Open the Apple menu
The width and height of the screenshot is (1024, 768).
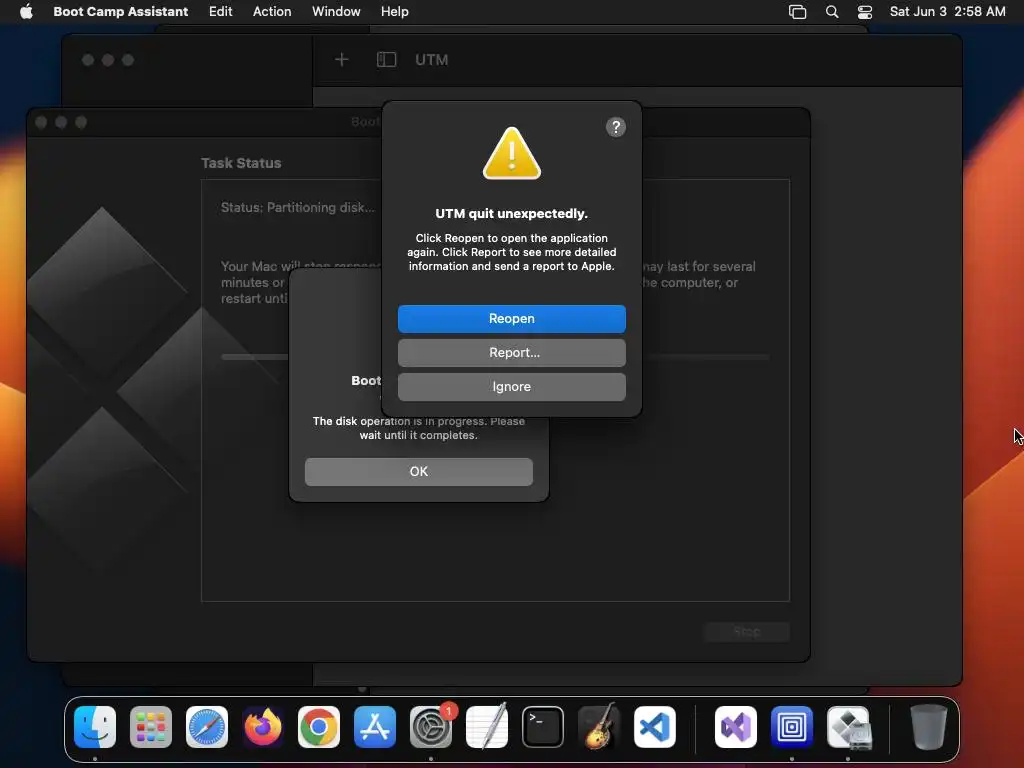coord(26,12)
